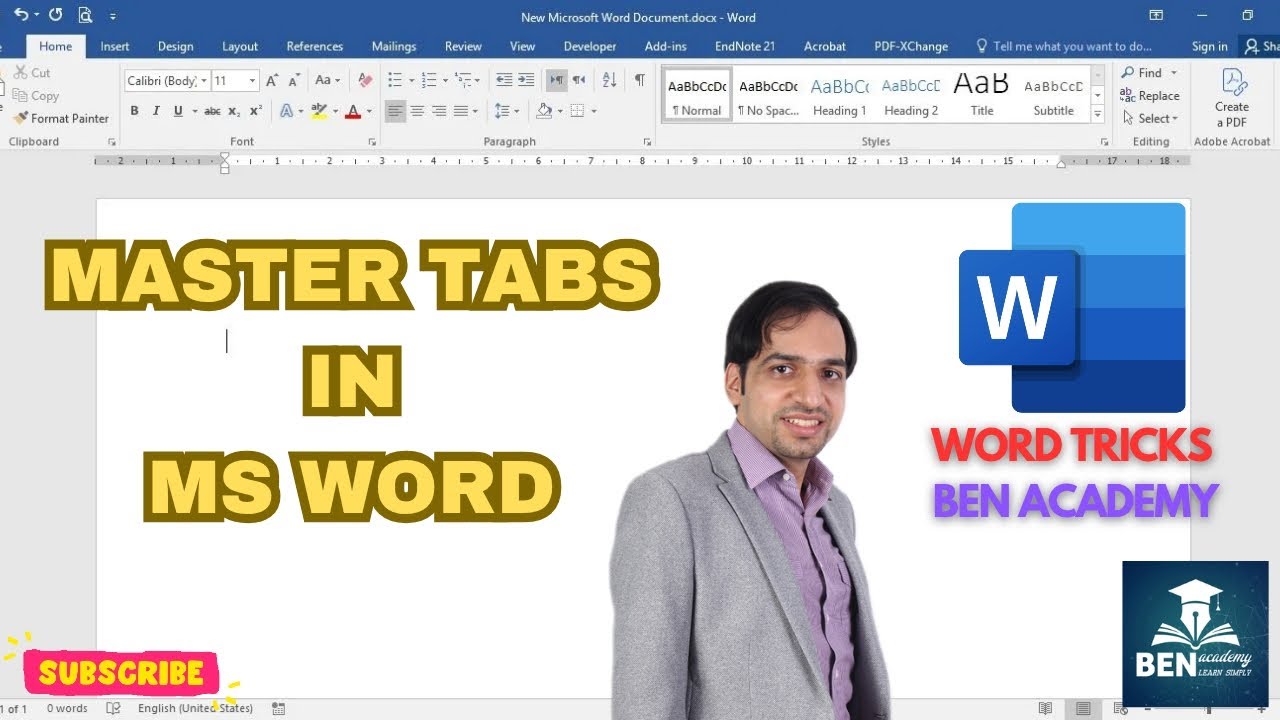Click Shrink Font icon
The width and height of the screenshot is (1280, 720).
coord(294,80)
